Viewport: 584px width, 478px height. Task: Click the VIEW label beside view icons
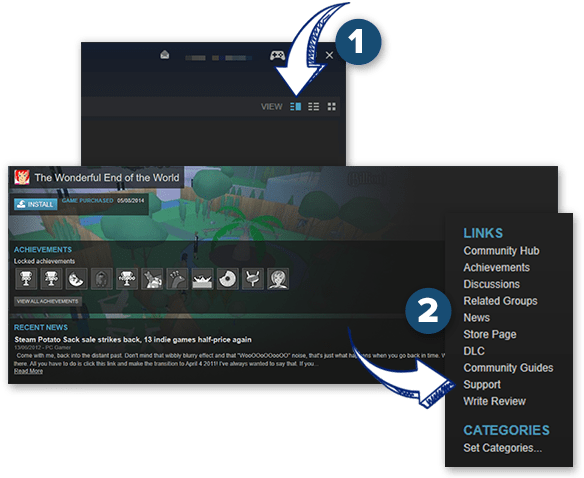[272, 107]
